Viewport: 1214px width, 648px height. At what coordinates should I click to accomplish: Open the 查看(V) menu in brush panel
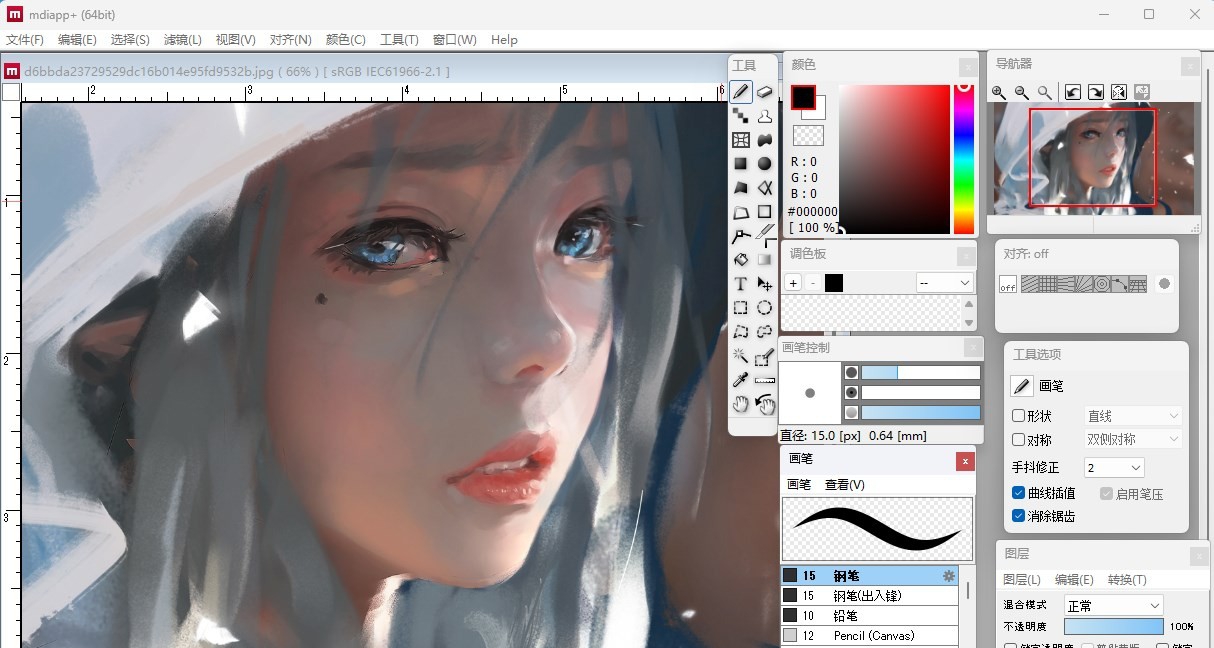point(845,484)
